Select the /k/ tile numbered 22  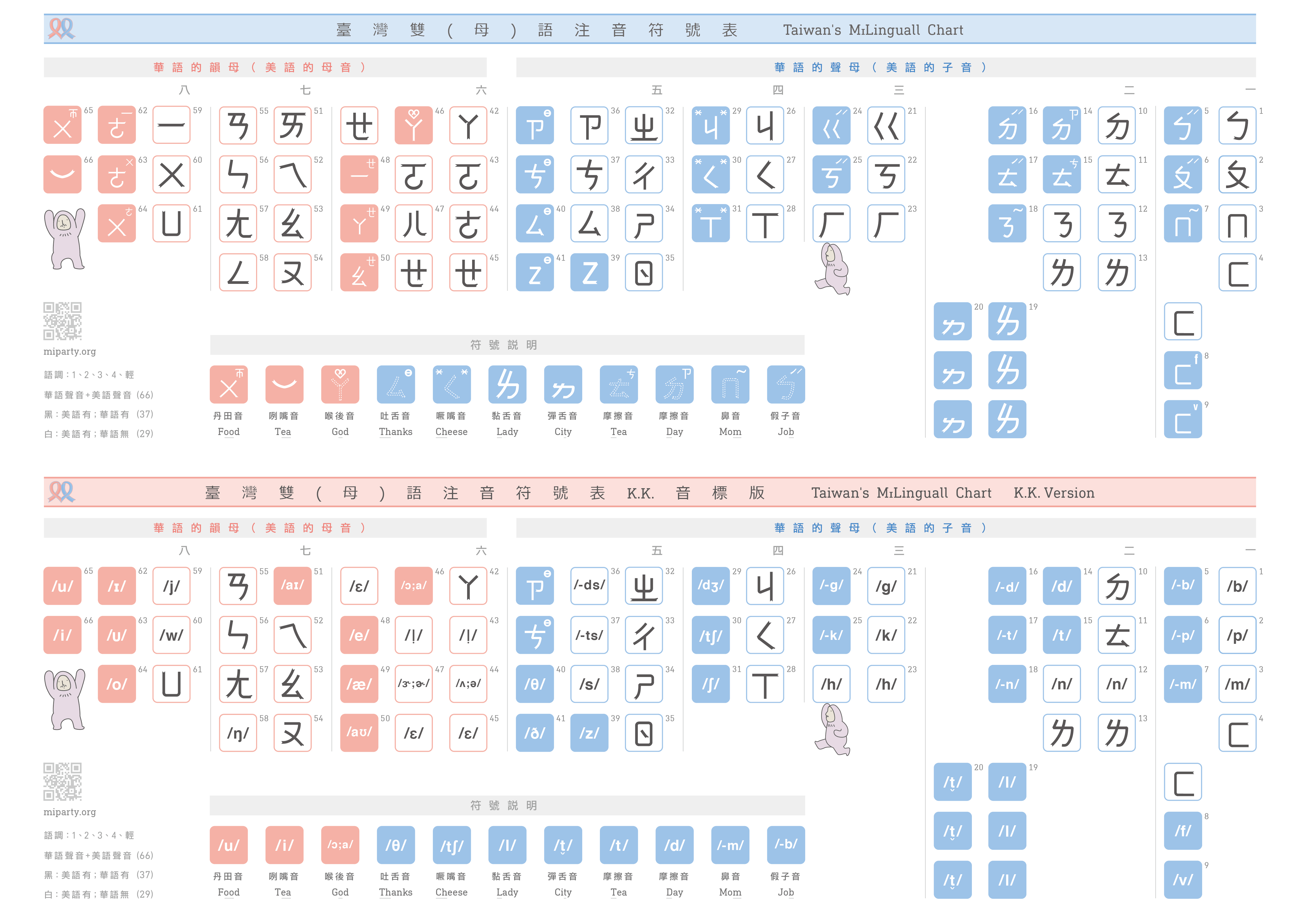886,635
